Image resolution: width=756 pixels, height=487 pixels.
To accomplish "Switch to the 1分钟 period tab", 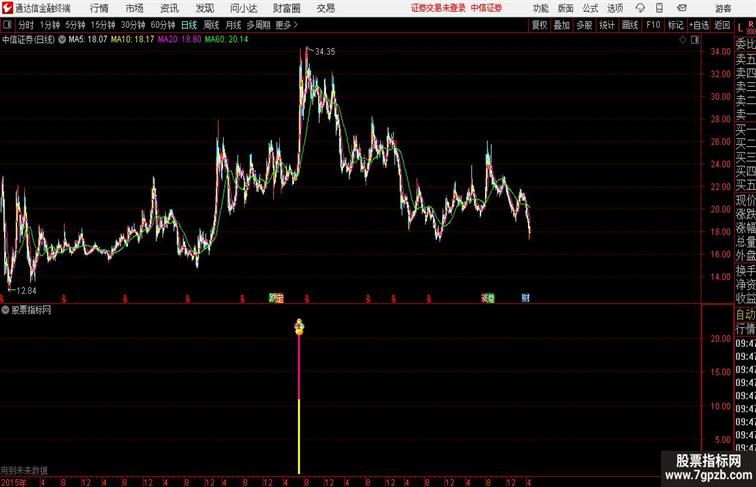I will coord(50,25).
